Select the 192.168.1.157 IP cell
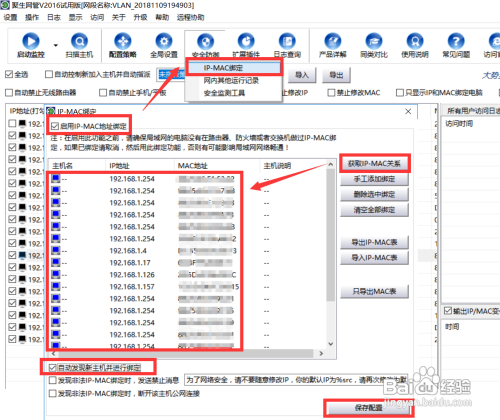Image resolution: width=500 pixels, height=420 pixels. (132, 287)
